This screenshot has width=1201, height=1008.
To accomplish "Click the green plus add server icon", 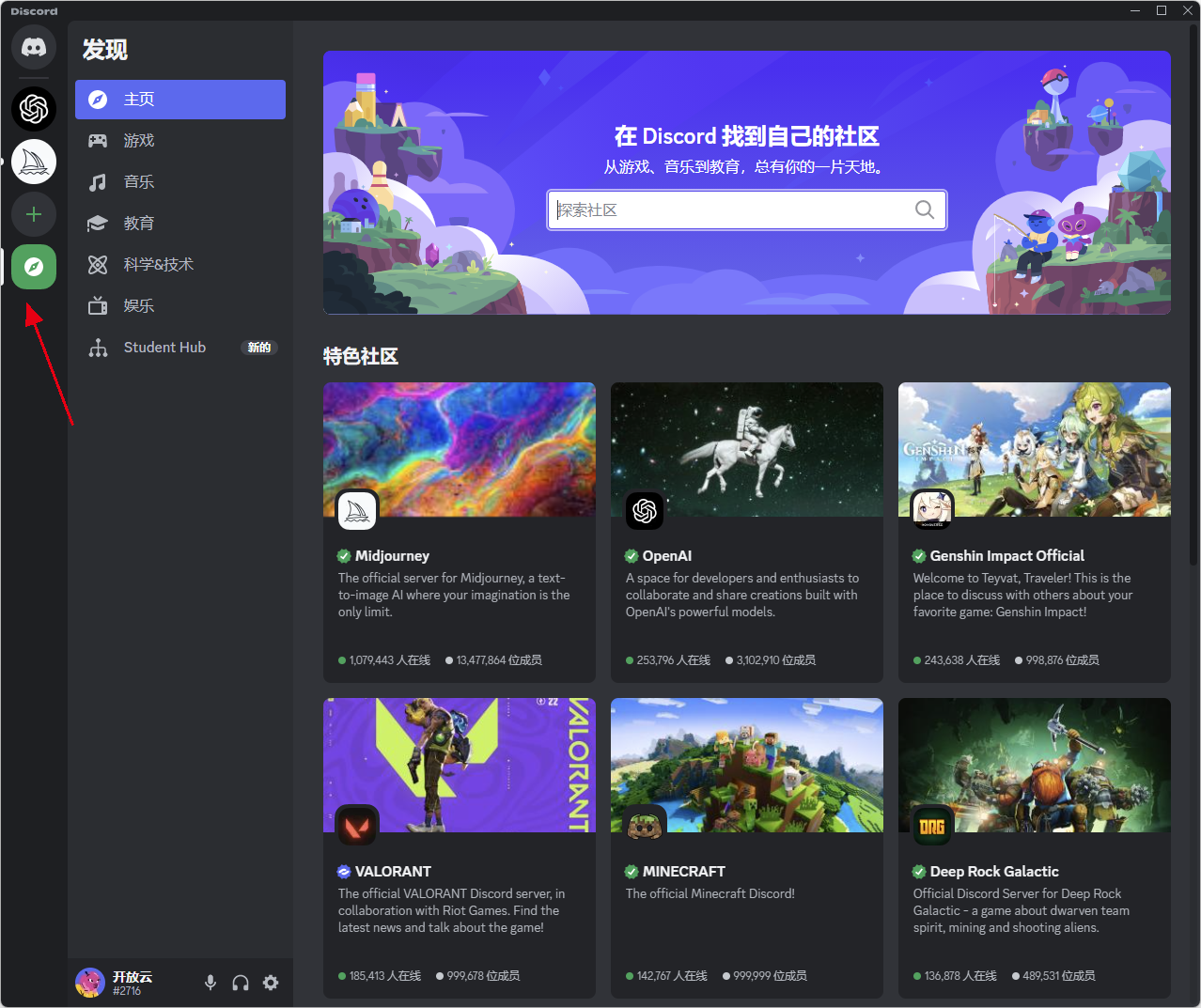I will (34, 214).
